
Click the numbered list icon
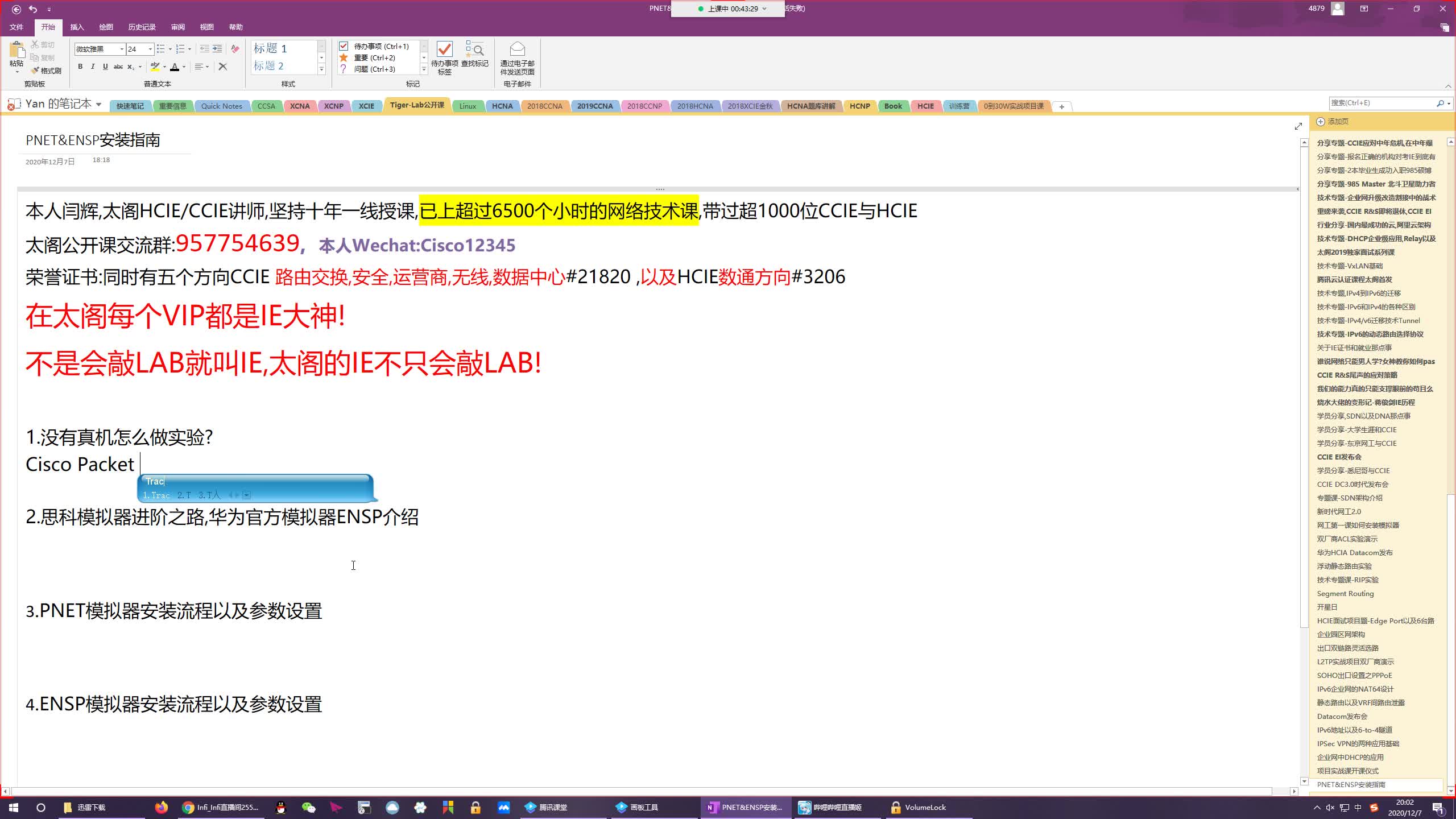180,49
